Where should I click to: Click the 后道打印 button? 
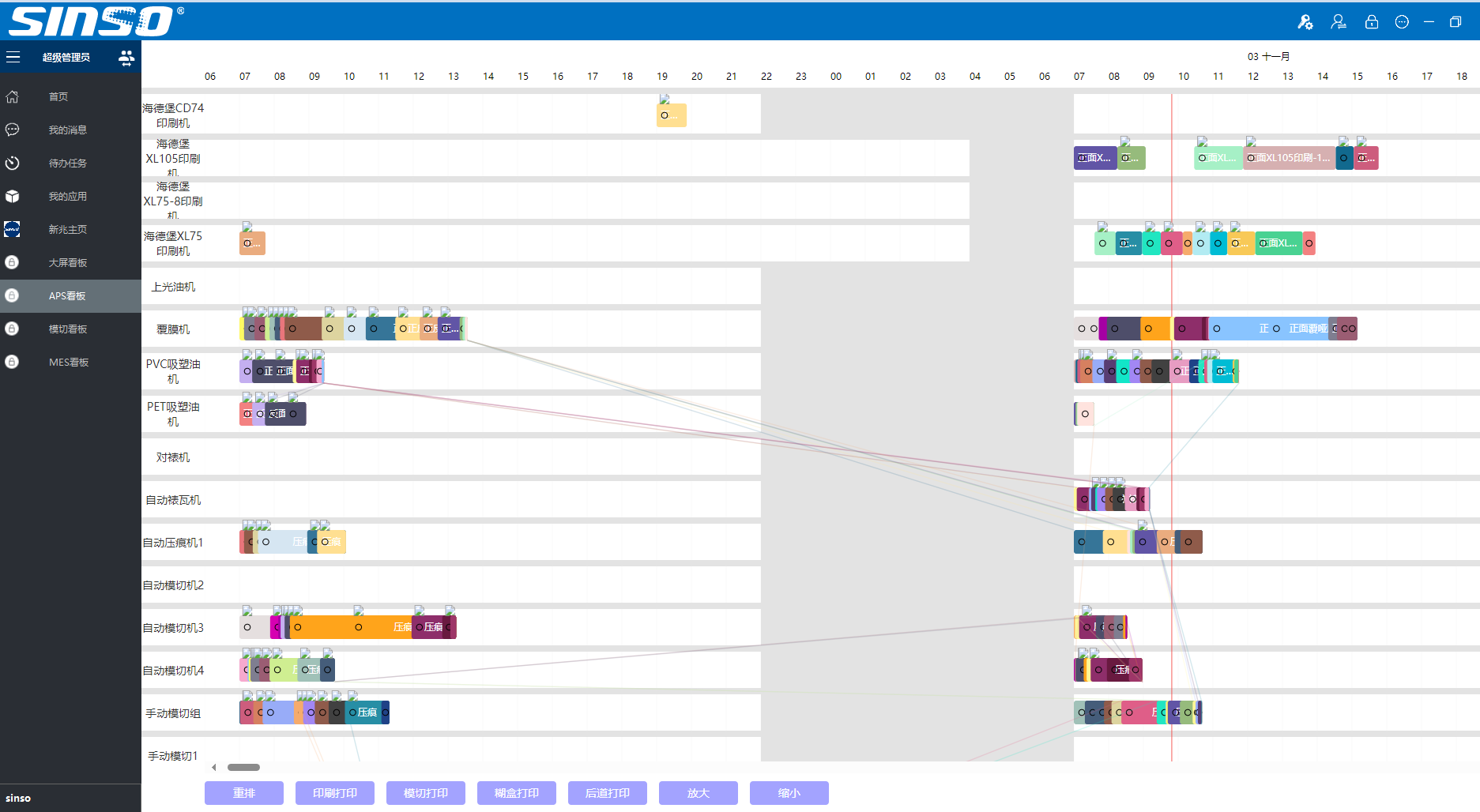pyautogui.click(x=608, y=793)
